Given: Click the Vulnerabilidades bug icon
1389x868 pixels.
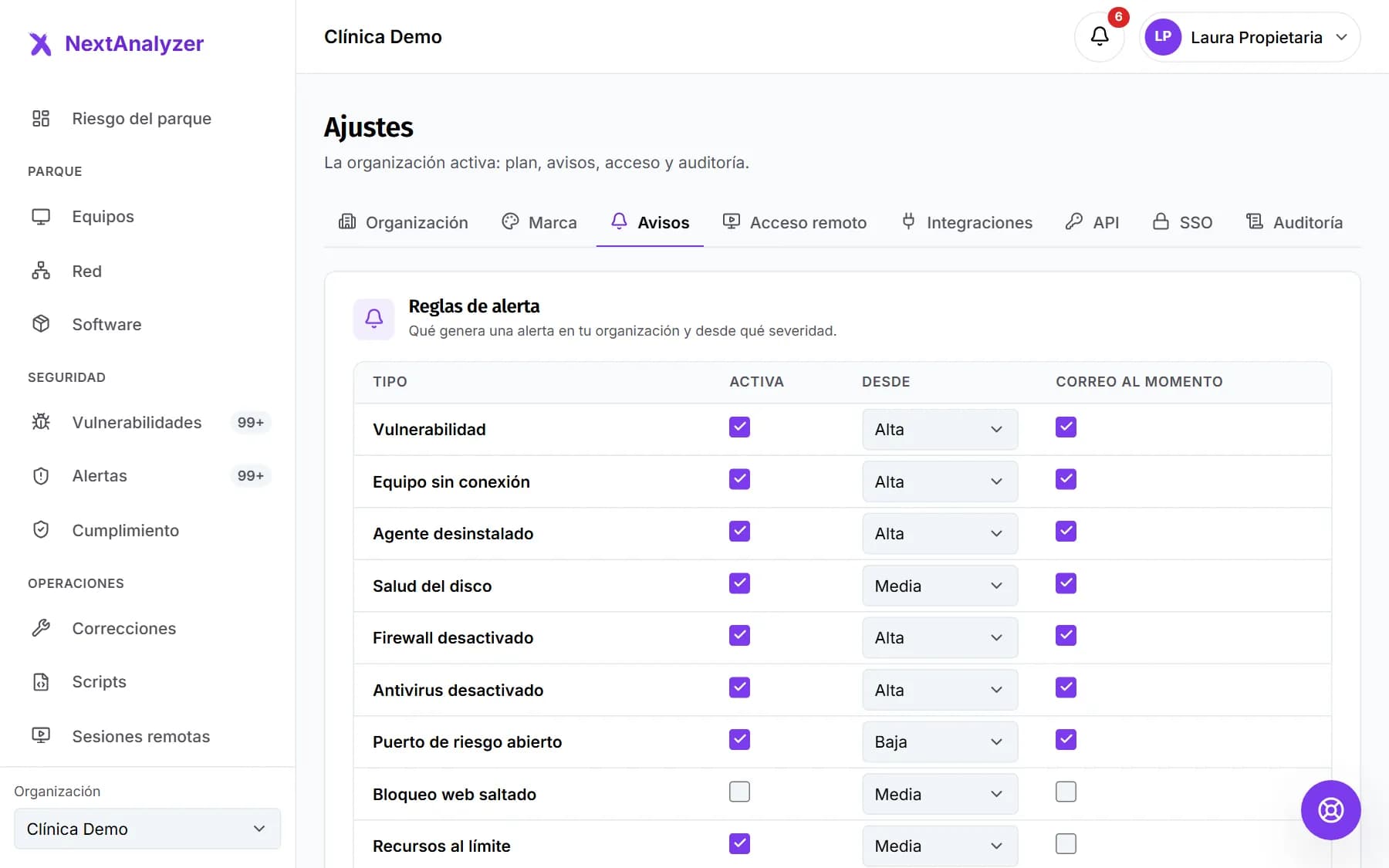Looking at the screenshot, I should [x=41, y=422].
